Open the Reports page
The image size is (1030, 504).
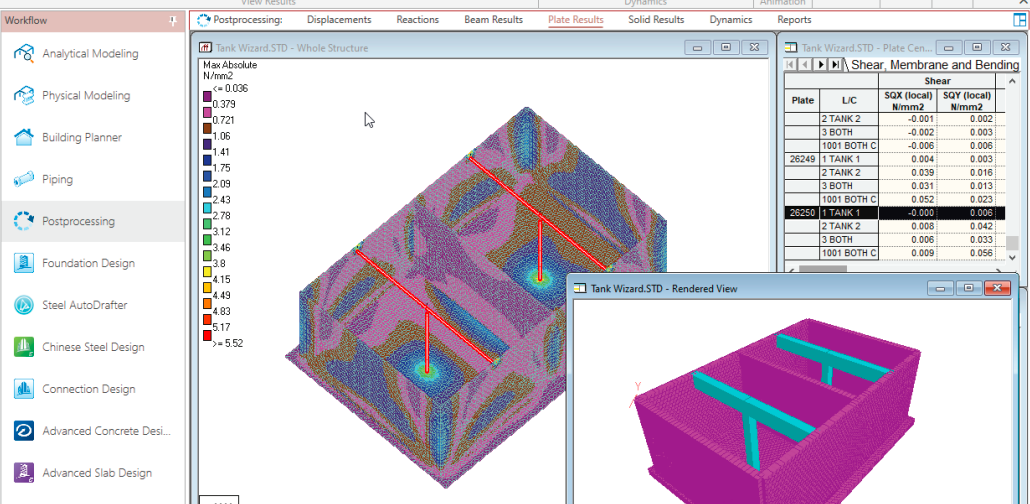tap(794, 20)
